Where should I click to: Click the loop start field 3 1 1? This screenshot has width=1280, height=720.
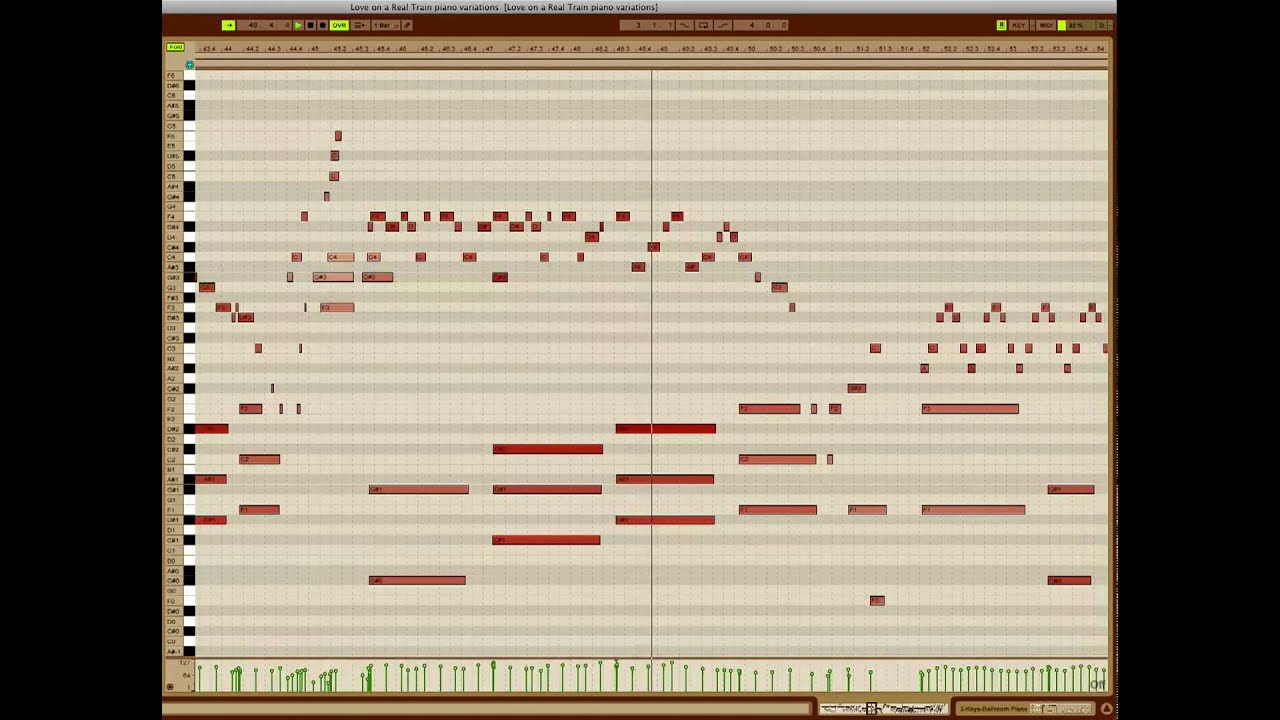click(x=647, y=25)
